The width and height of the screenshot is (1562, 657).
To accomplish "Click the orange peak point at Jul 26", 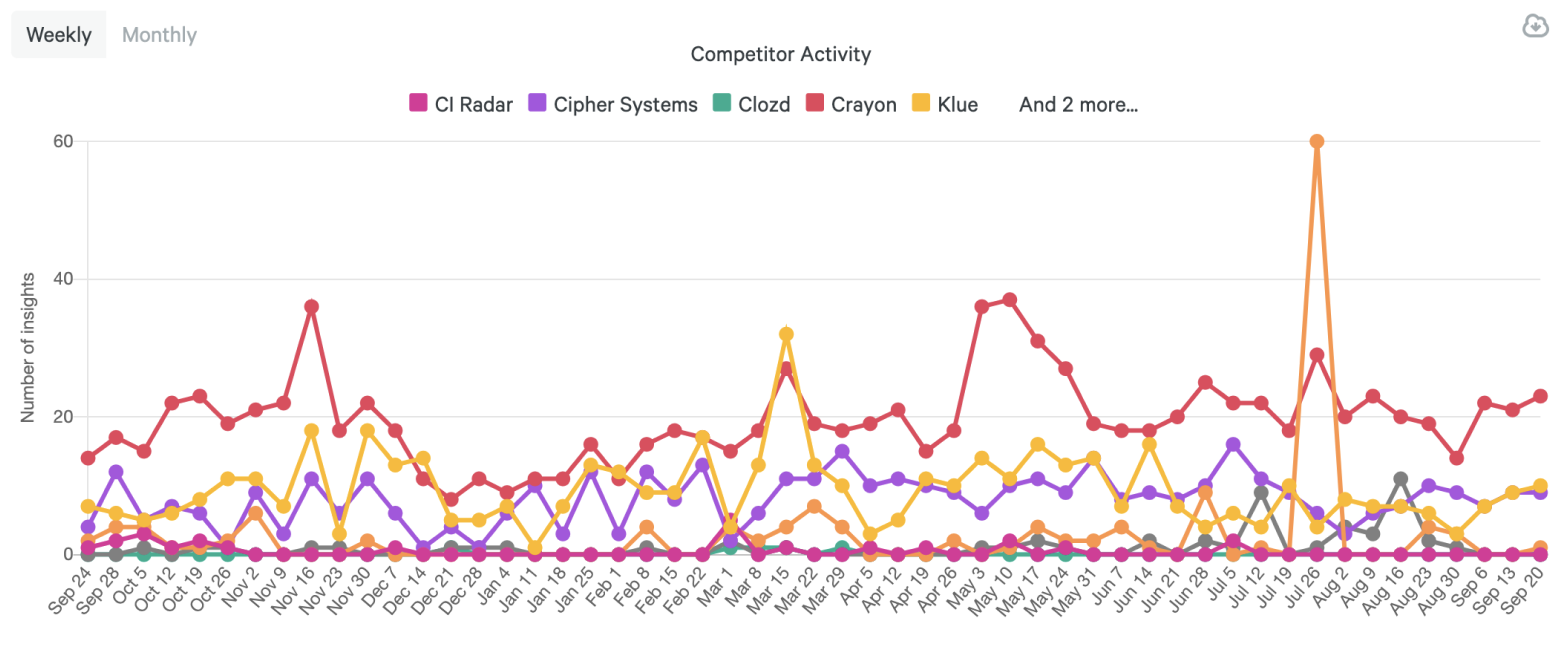I will [x=1317, y=141].
